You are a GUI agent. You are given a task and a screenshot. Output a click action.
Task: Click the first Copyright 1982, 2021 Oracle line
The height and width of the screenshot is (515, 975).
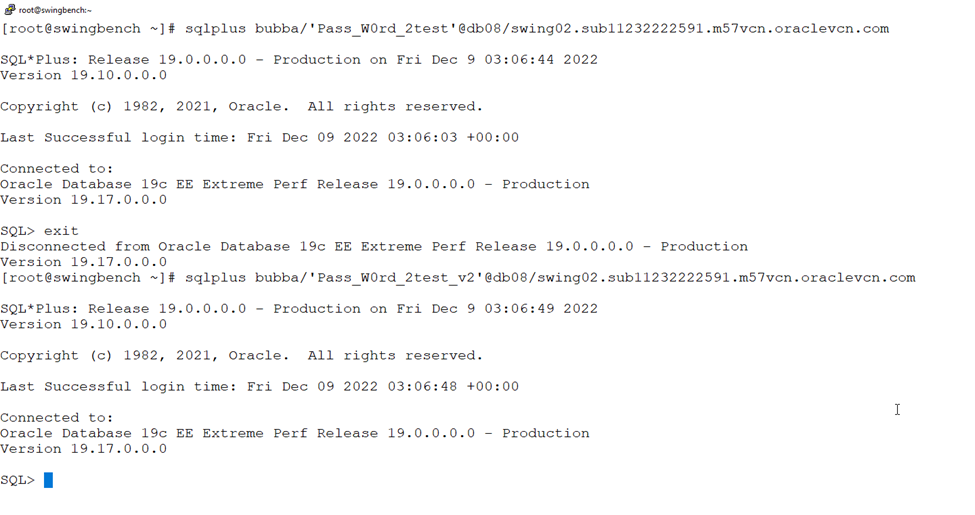point(241,106)
